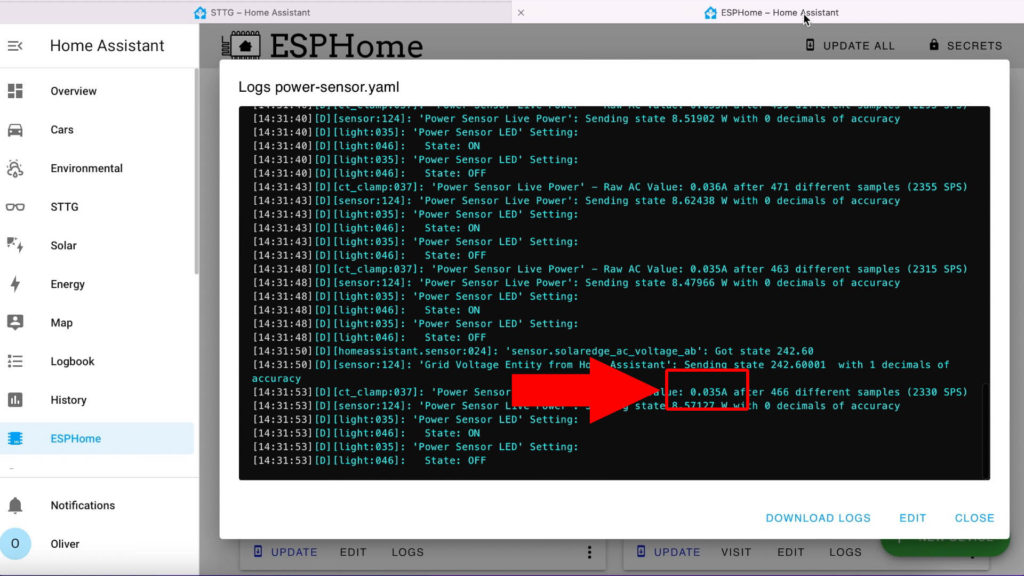The width and height of the screenshot is (1024, 576).
Task: Collapse the Home Assistant sidebar menu icon
Action: coord(15,46)
